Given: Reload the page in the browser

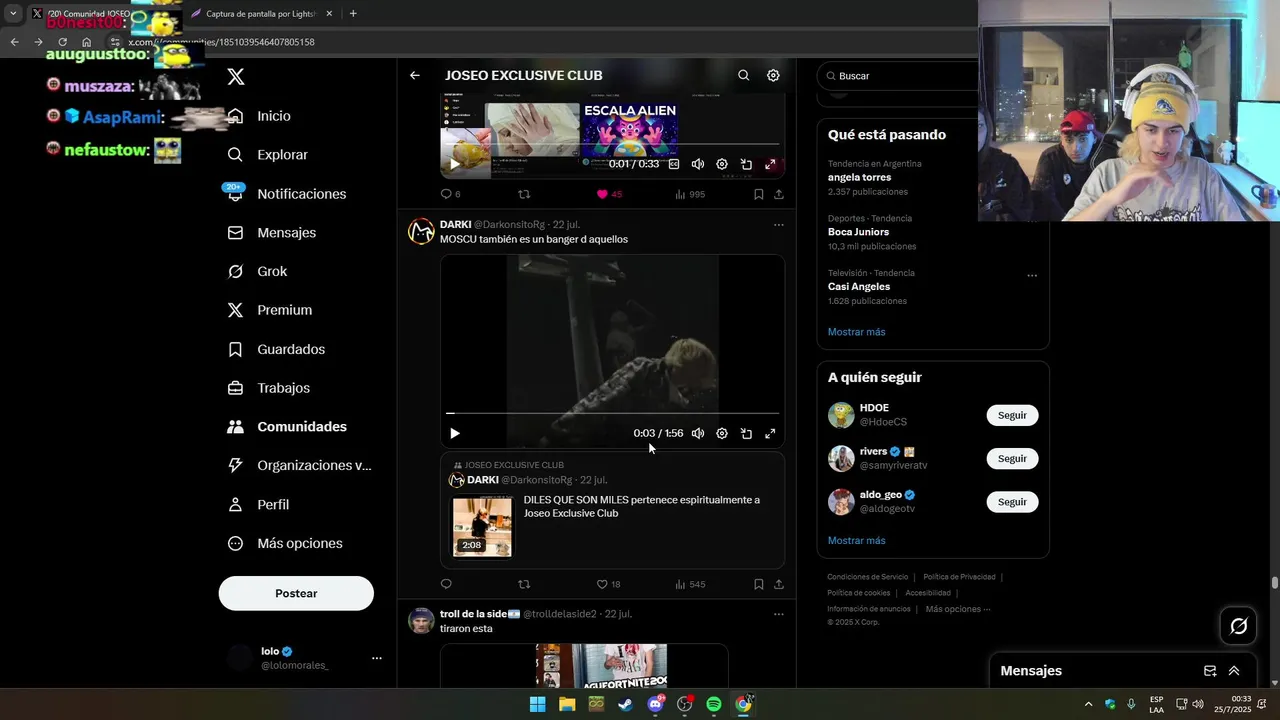Looking at the screenshot, I should tap(62, 42).
